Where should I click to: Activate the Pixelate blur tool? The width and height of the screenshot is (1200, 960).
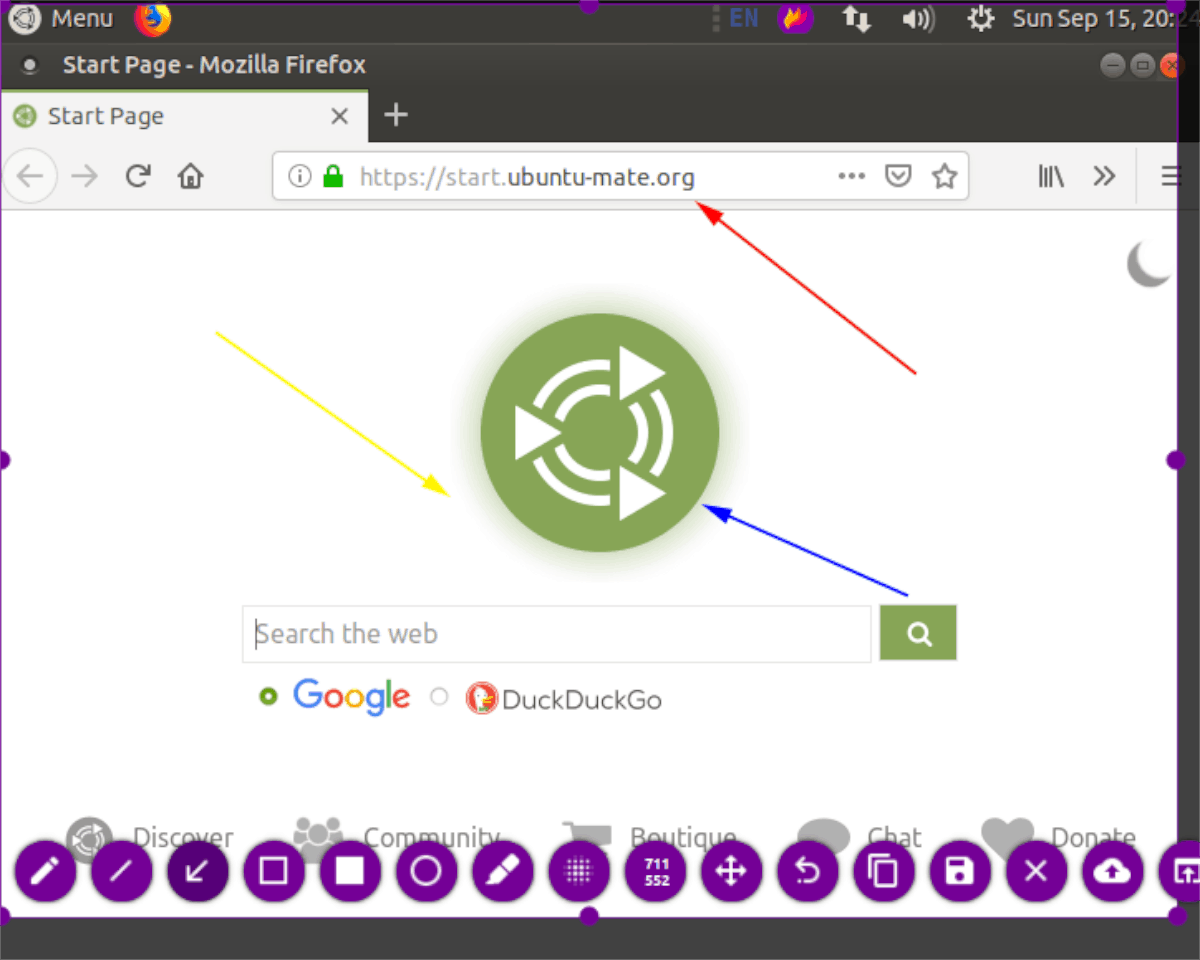click(577, 871)
